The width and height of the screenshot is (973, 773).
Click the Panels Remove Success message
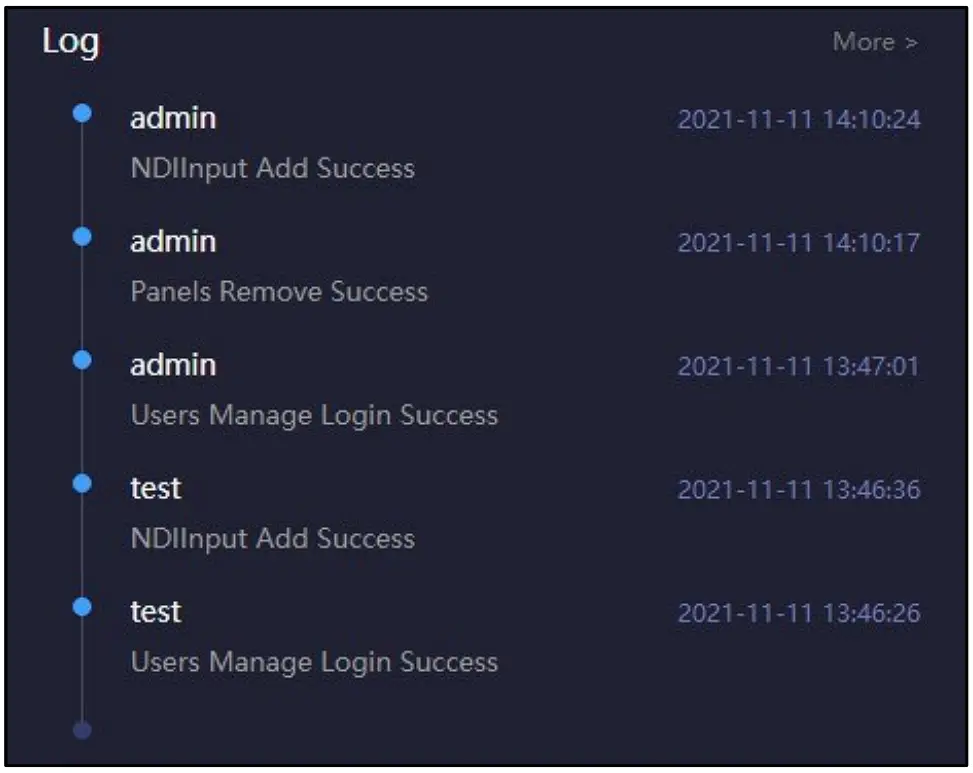pyautogui.click(x=279, y=292)
